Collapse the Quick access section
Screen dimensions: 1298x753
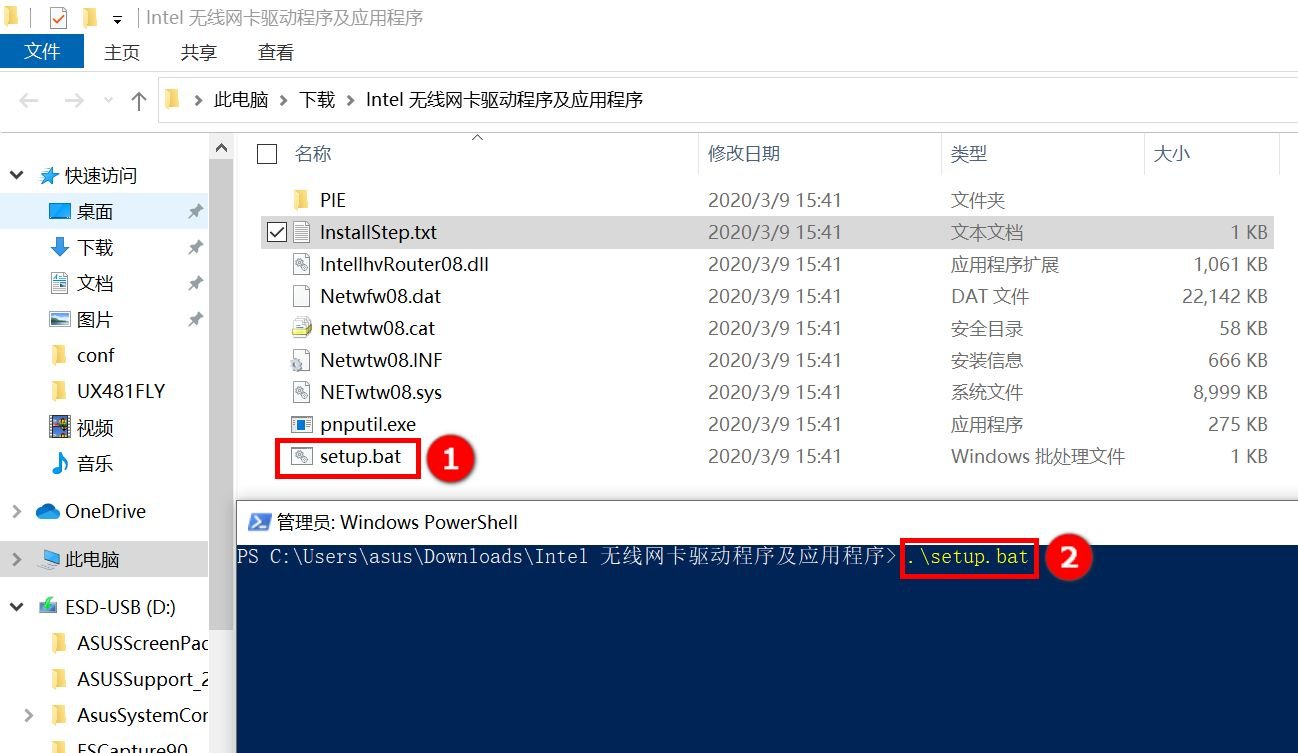tap(16, 175)
